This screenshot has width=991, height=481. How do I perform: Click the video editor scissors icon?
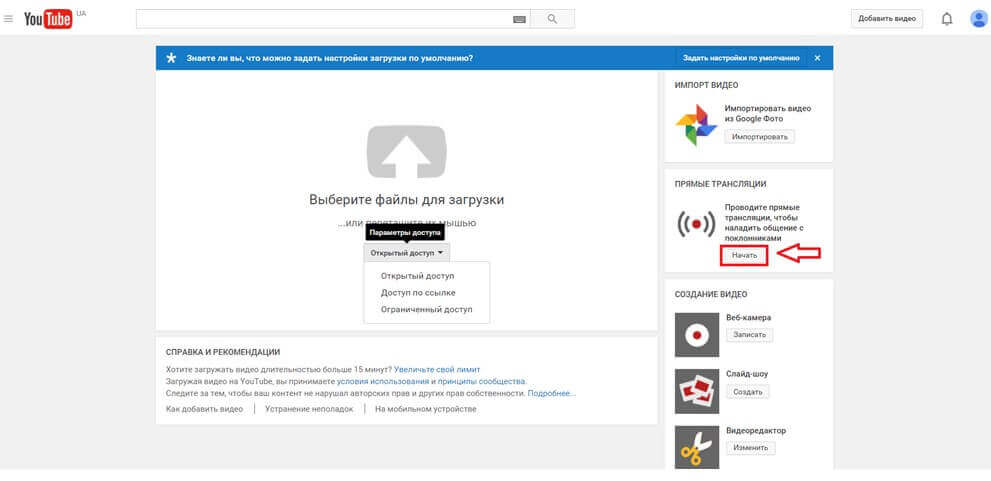tap(696, 447)
